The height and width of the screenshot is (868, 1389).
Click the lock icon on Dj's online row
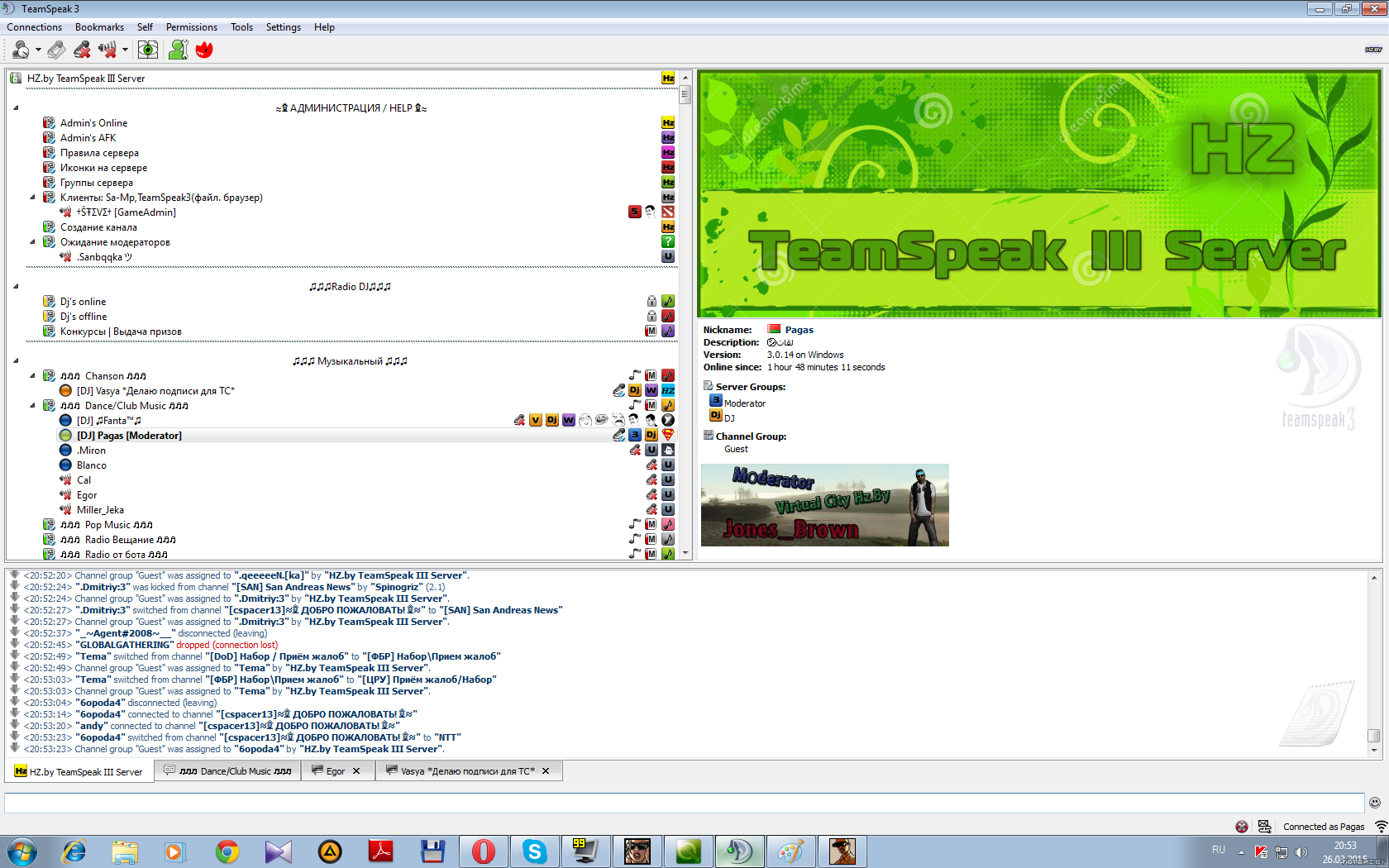652,302
